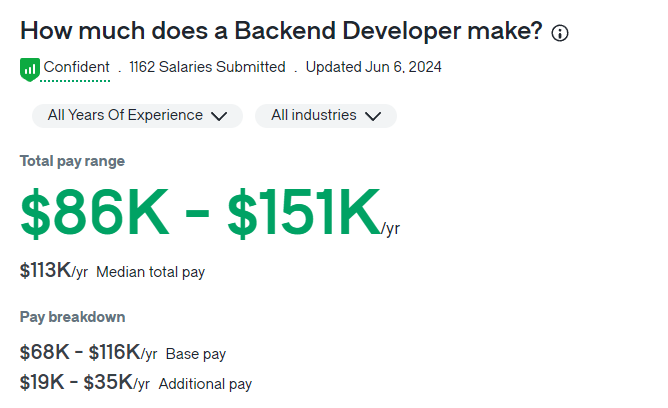The width and height of the screenshot is (668, 408).
Task: Click the Pay breakdown heading
Action: [x=72, y=317]
